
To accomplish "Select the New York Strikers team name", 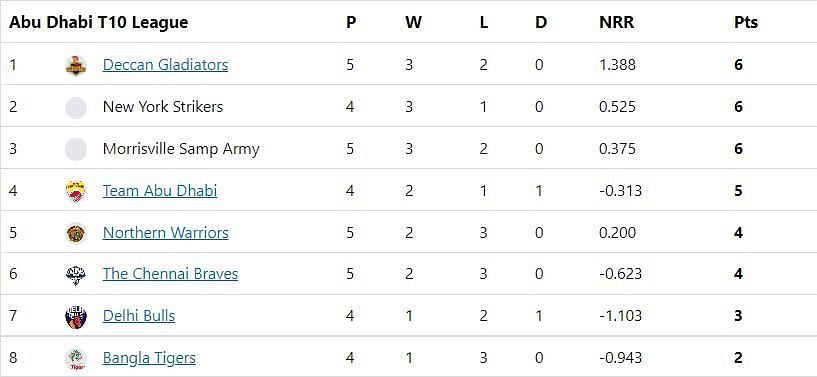I will (163, 107).
